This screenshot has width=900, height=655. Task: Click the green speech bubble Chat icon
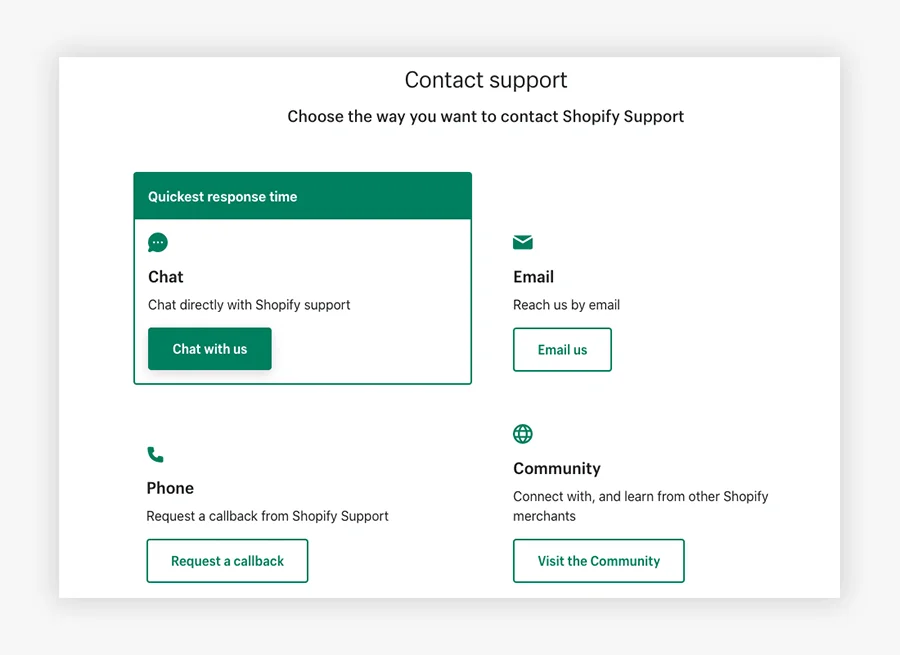tap(157, 242)
